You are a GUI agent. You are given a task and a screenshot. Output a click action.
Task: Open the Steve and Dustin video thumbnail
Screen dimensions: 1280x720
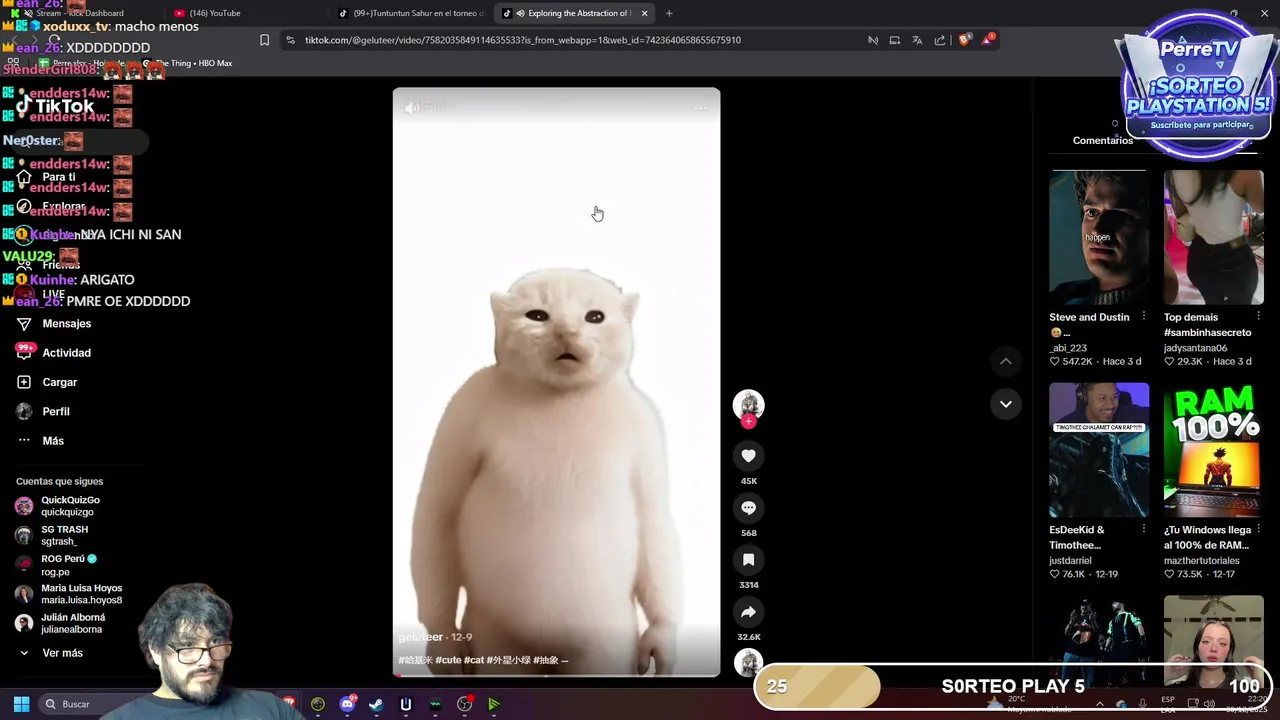[x=1099, y=237]
